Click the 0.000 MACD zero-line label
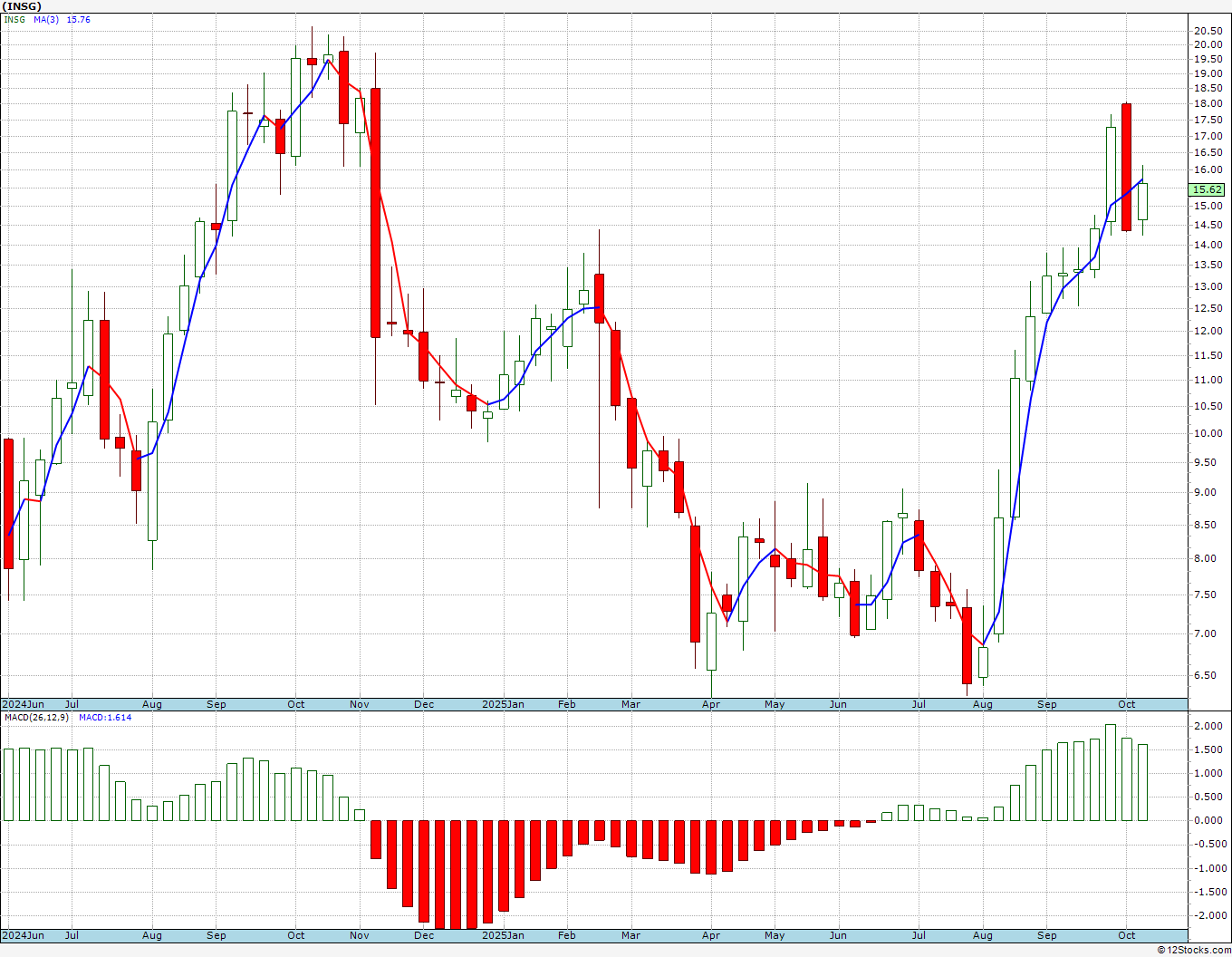The image size is (1232, 957). (1209, 820)
